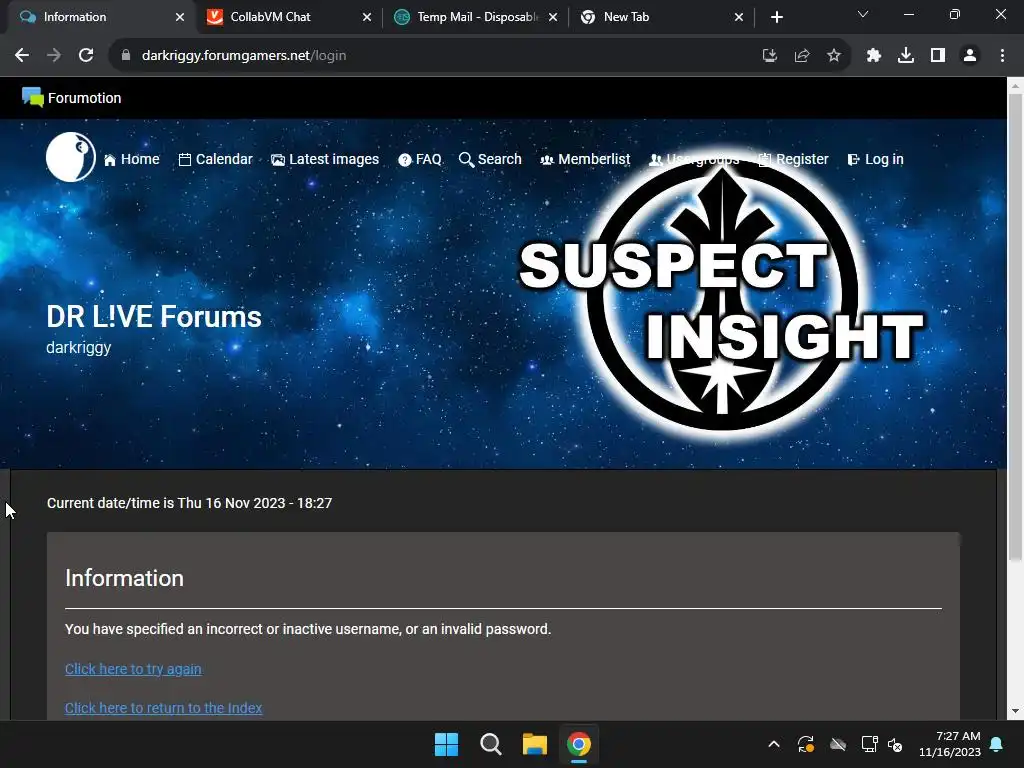Open Windows taskbar search
1024x768 pixels.
[490, 744]
